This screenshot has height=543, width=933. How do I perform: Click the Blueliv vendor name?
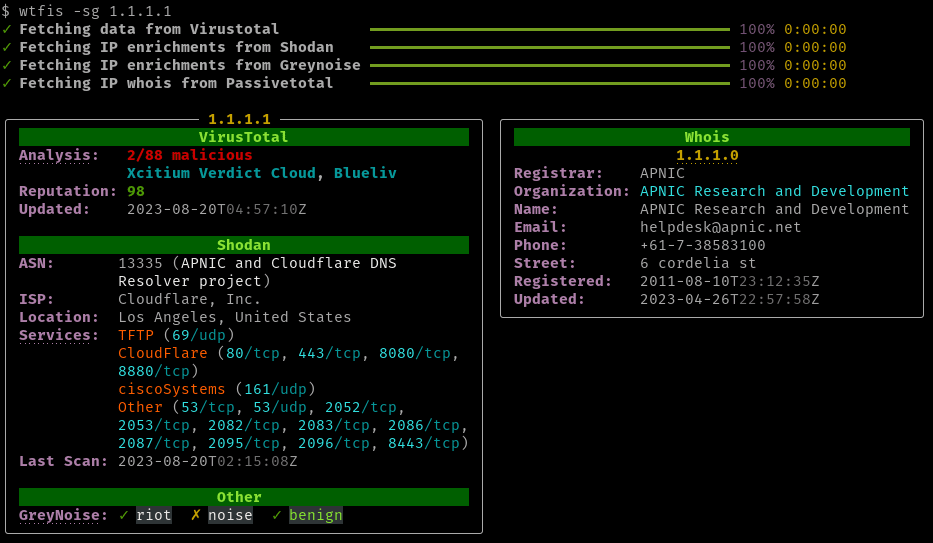point(365,173)
